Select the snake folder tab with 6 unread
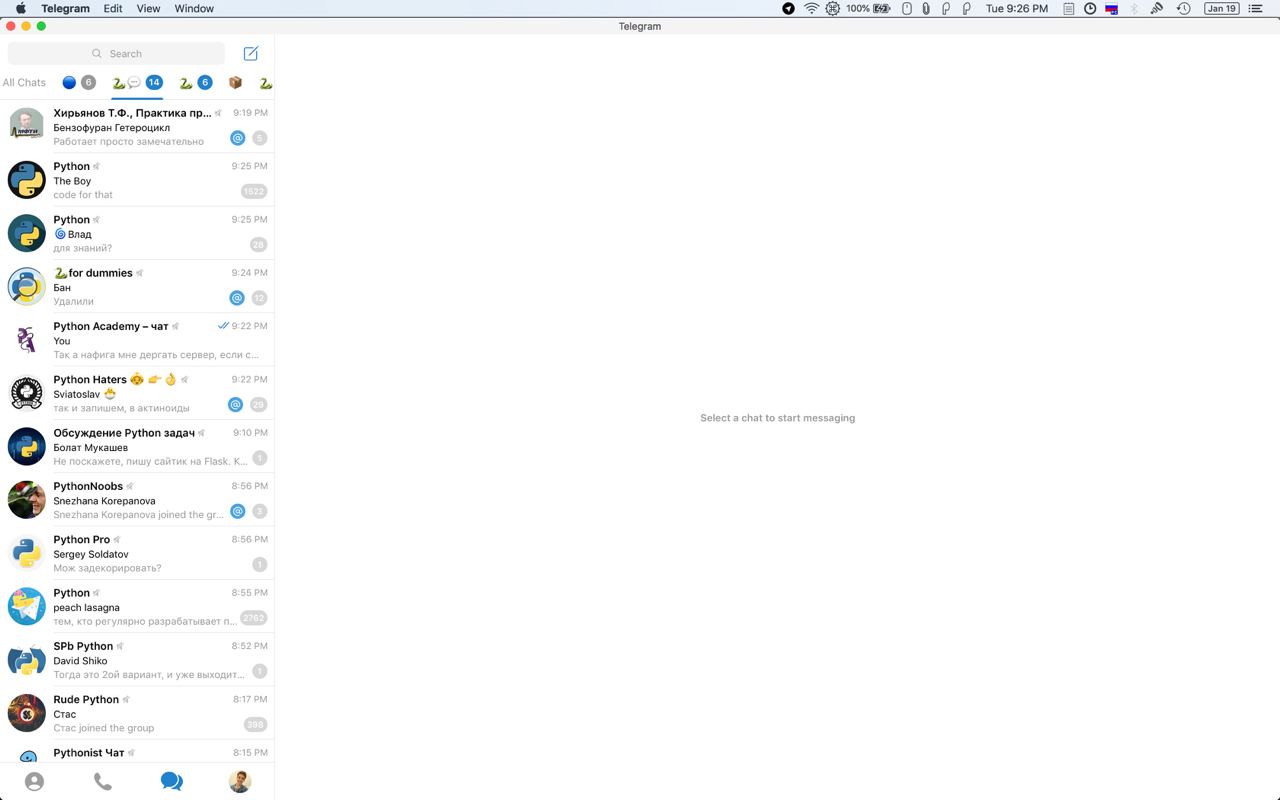 point(196,83)
